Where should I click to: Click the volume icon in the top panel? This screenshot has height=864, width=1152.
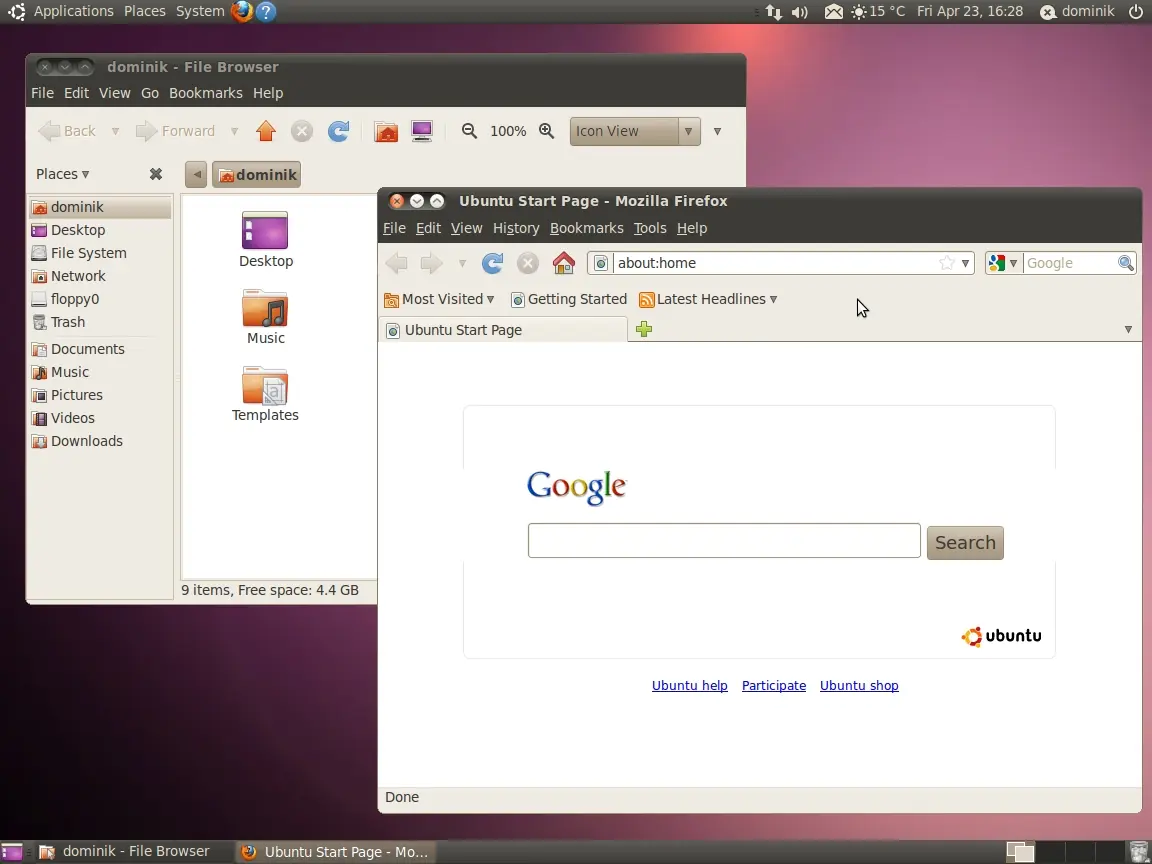coord(800,12)
